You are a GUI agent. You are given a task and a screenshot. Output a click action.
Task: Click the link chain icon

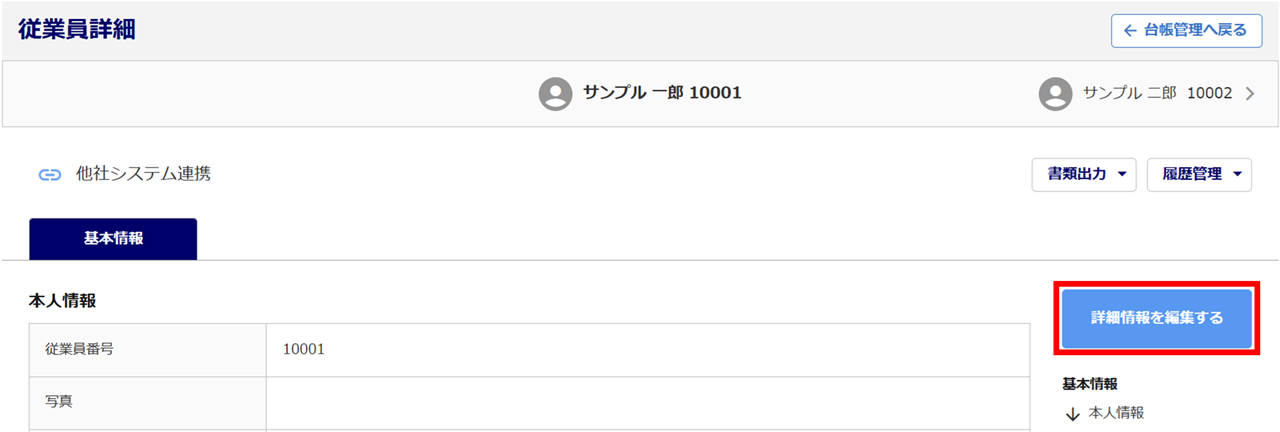pyautogui.click(x=50, y=175)
